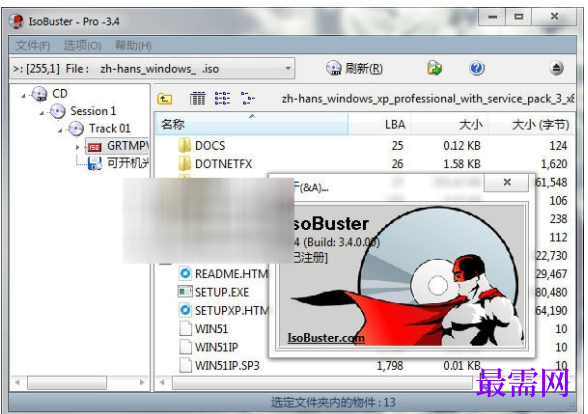This screenshot has width=588, height=414.
Task: Click the green export/online update icon
Action: click(434, 68)
